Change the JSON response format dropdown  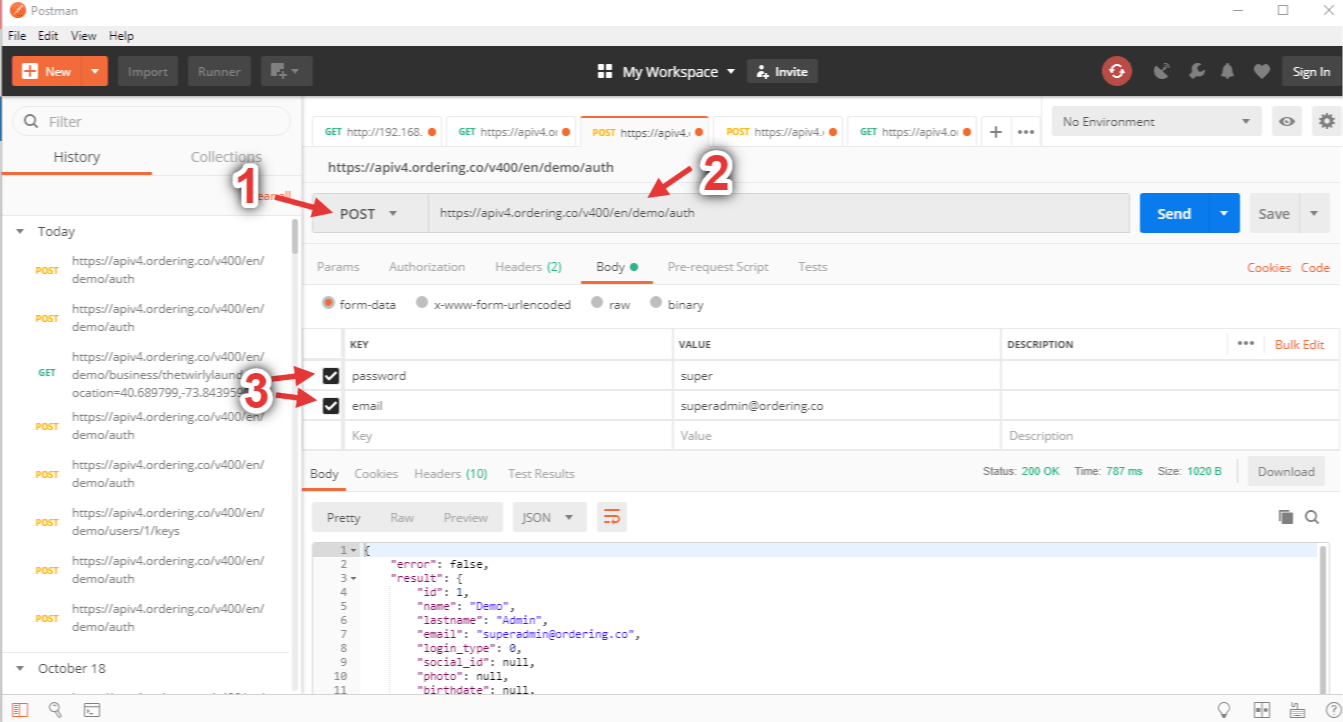[549, 517]
